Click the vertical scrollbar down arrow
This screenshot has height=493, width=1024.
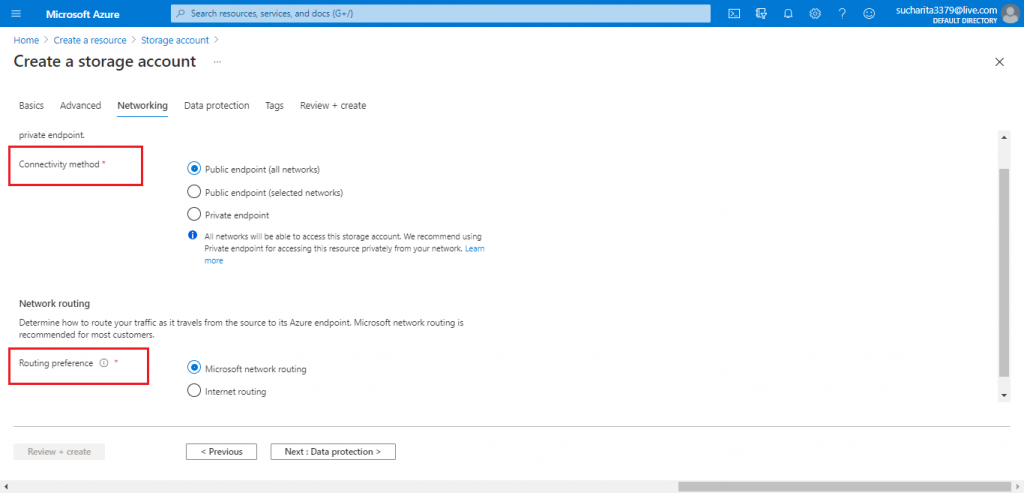1004,396
